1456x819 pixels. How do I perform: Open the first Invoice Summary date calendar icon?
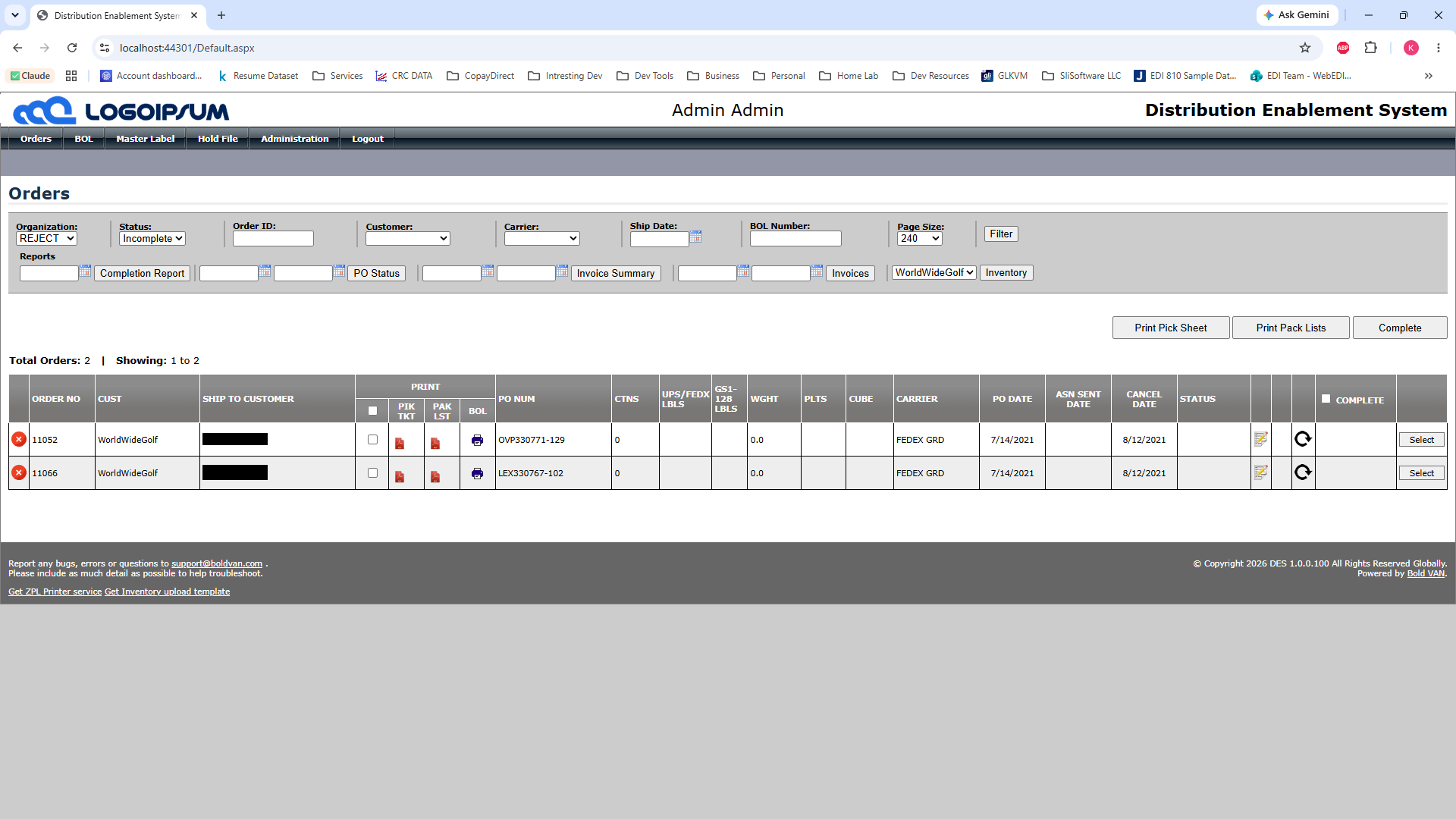pyautogui.click(x=488, y=271)
